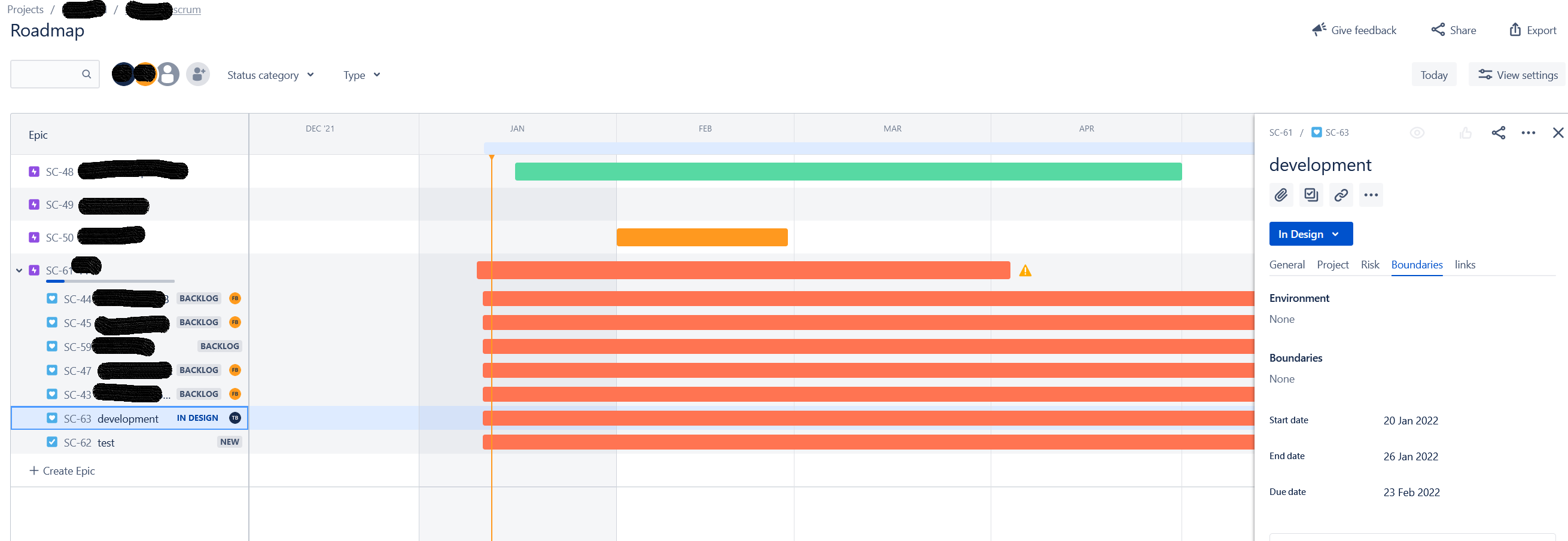Image resolution: width=1568 pixels, height=541 pixels.
Task: Toggle the watch eye icon for SC-63
Action: click(x=1417, y=133)
